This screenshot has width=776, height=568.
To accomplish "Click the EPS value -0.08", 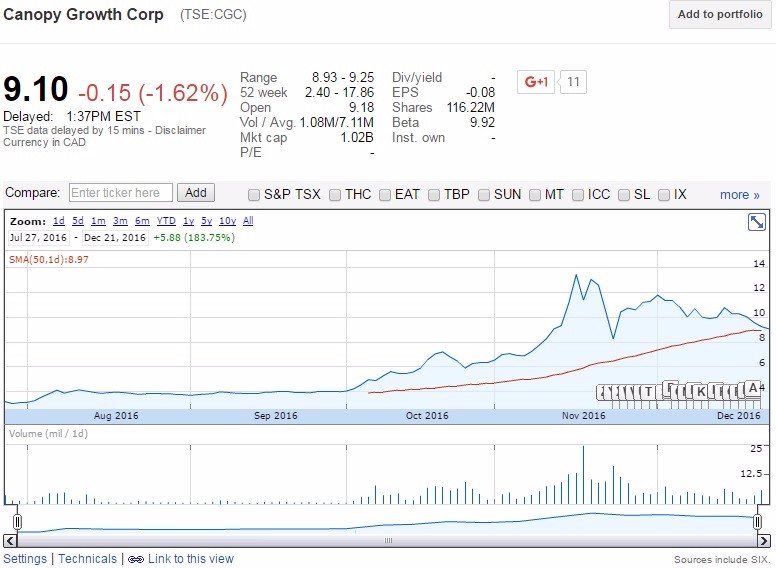I will click(x=480, y=93).
